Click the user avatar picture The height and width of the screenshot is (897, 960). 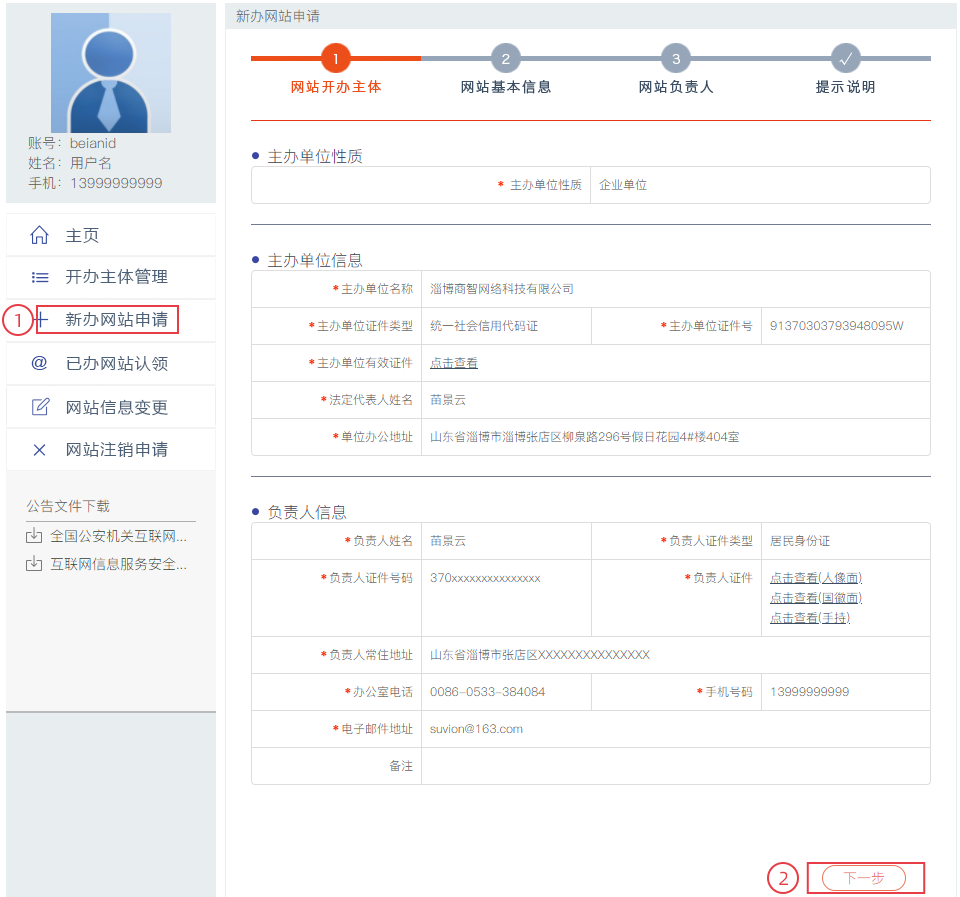pyautogui.click(x=111, y=73)
